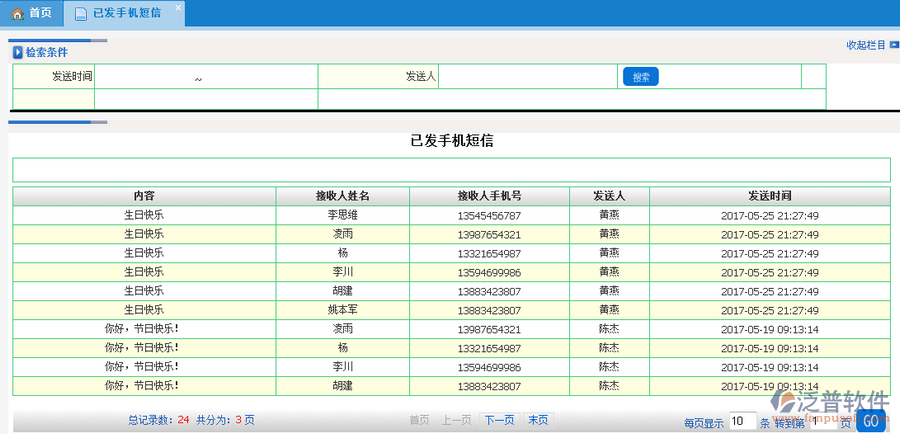Click the home icon in 首页 tab

coord(17,13)
